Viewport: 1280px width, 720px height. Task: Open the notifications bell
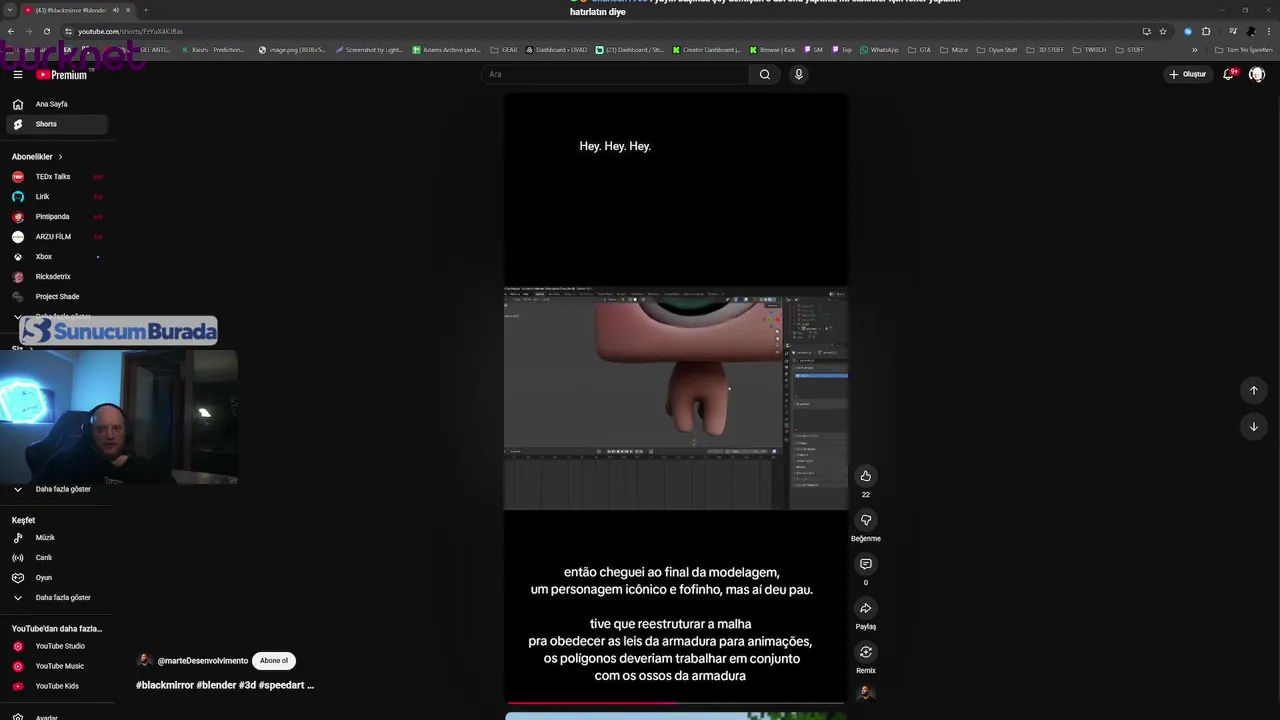click(x=1229, y=74)
